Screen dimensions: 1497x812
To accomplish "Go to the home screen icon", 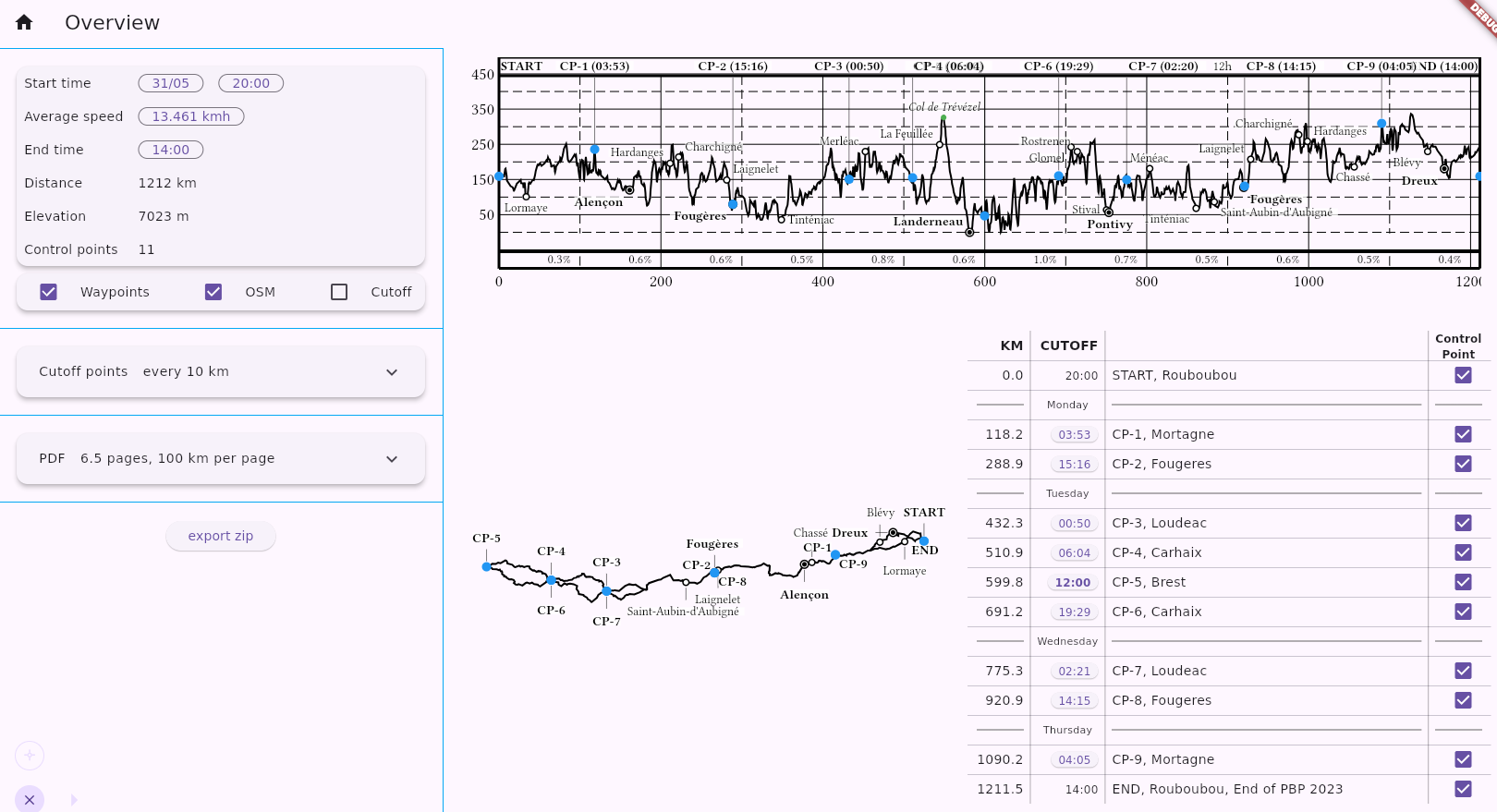I will (24, 22).
